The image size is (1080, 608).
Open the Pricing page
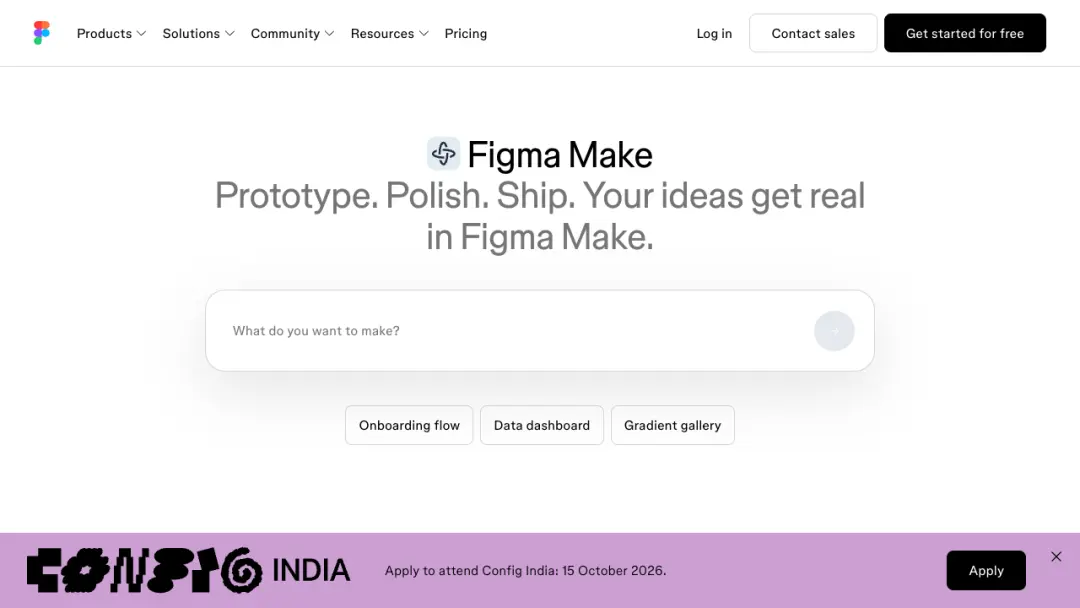coord(466,34)
